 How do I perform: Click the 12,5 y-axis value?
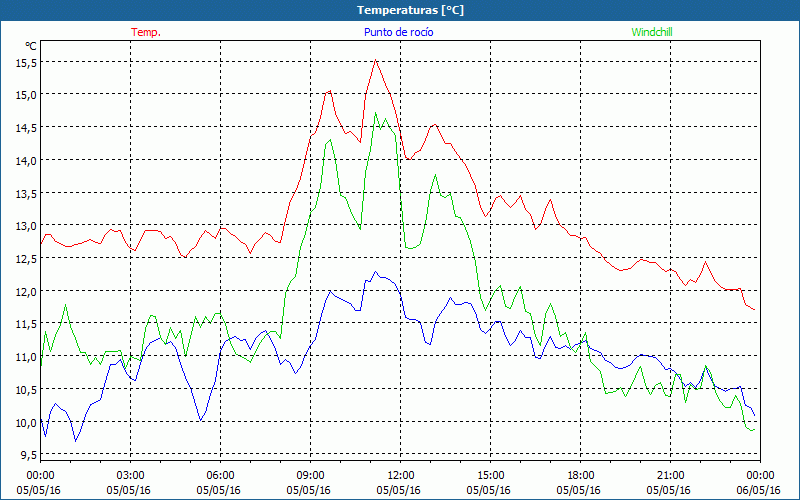click(x=26, y=259)
